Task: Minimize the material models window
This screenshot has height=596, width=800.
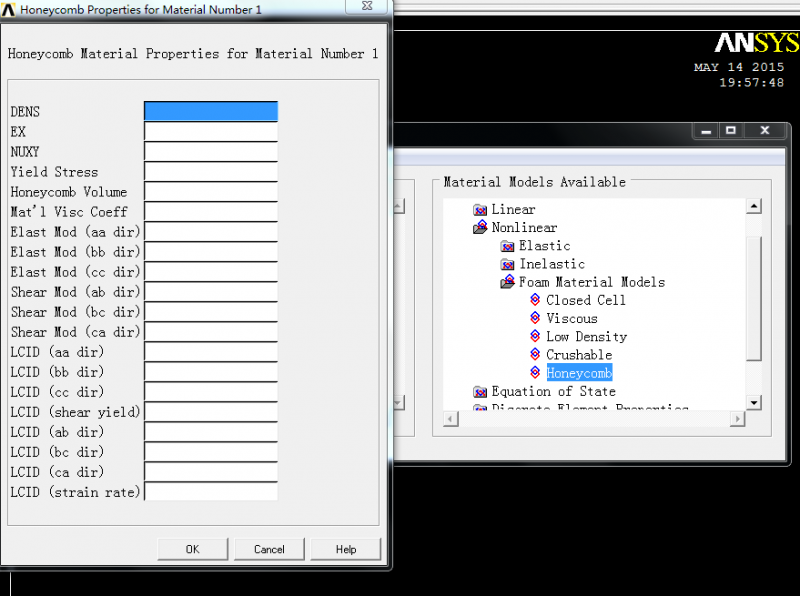Action: coord(706,131)
